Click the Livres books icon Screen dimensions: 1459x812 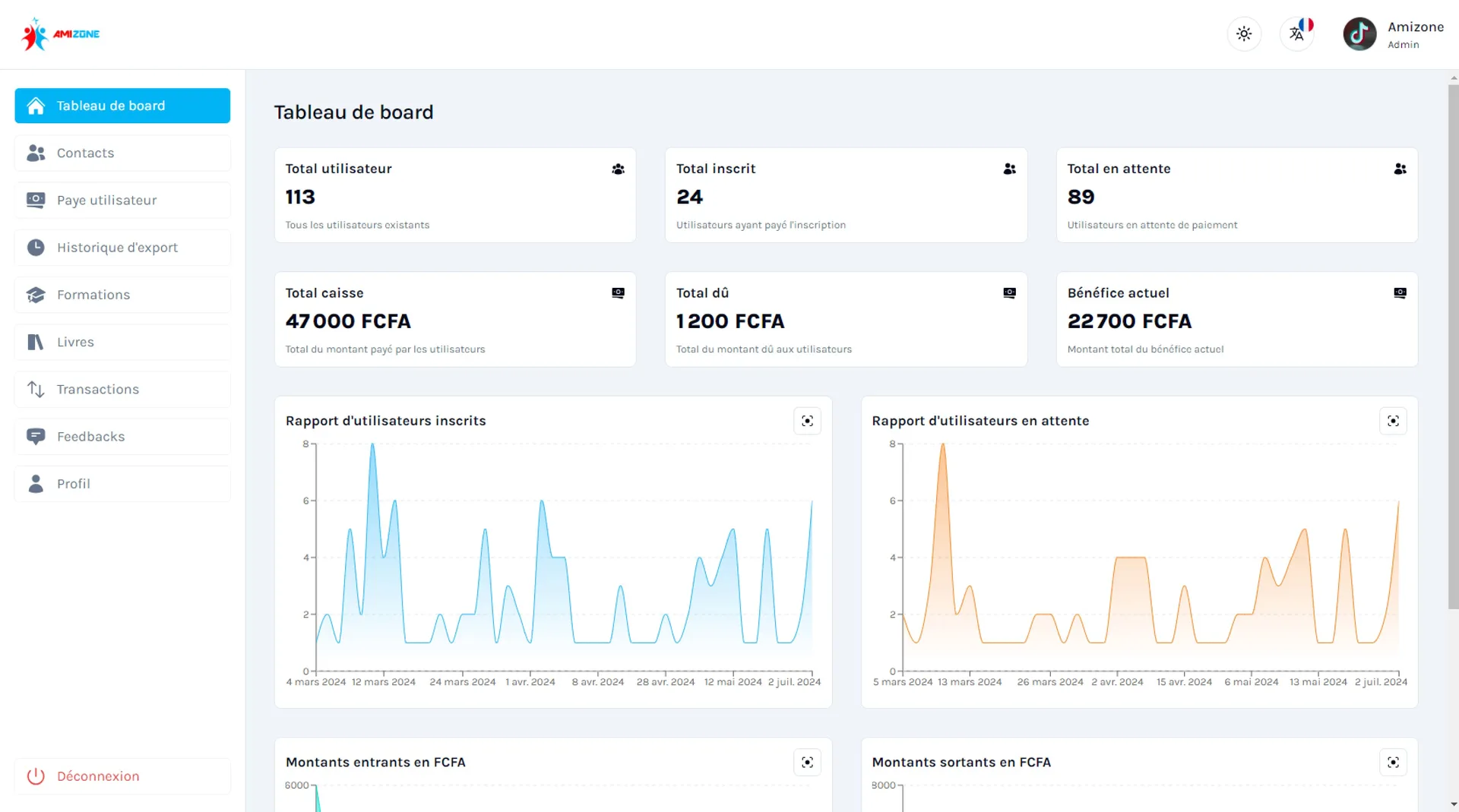36,342
